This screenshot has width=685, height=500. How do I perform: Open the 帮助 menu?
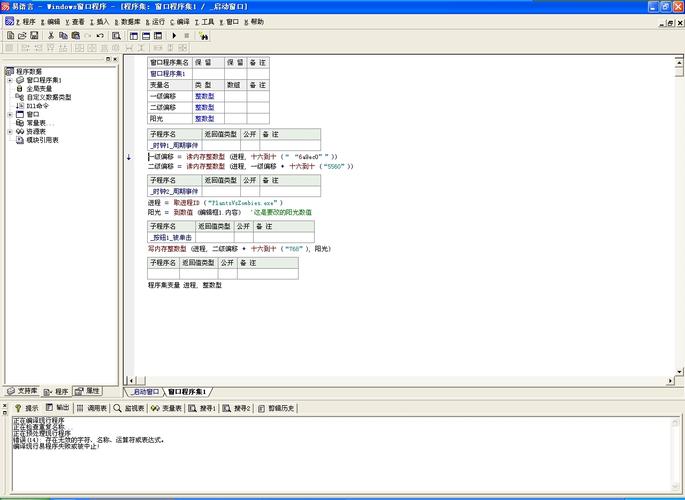coord(254,21)
